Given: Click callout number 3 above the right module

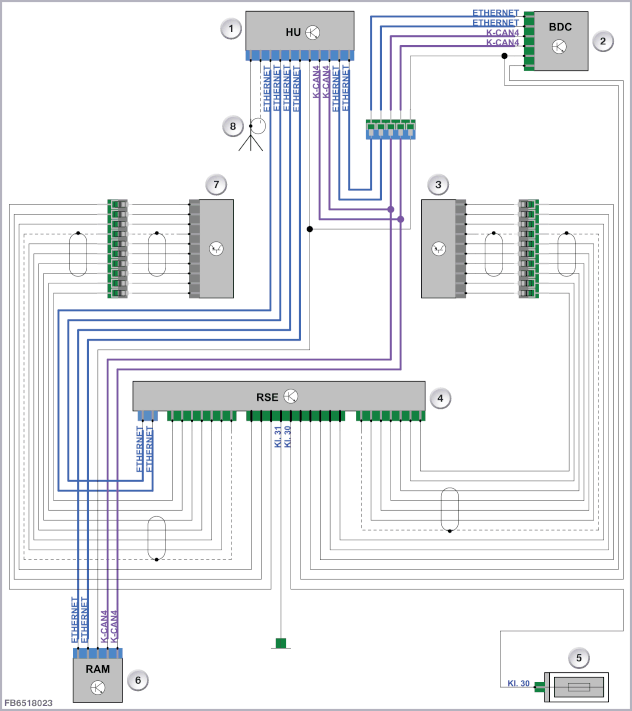Looking at the screenshot, I should pos(438,185).
